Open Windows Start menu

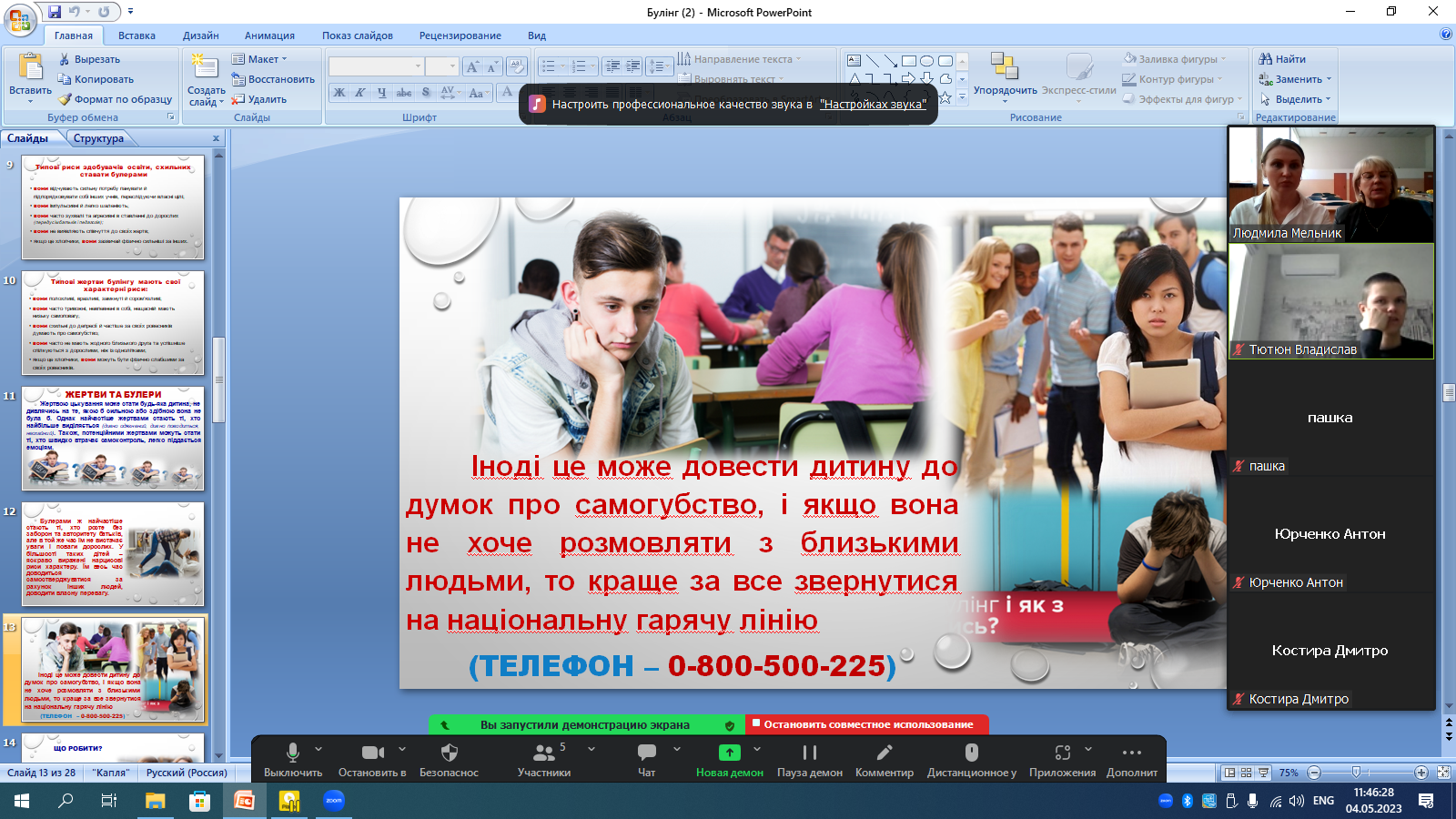pos(22,801)
